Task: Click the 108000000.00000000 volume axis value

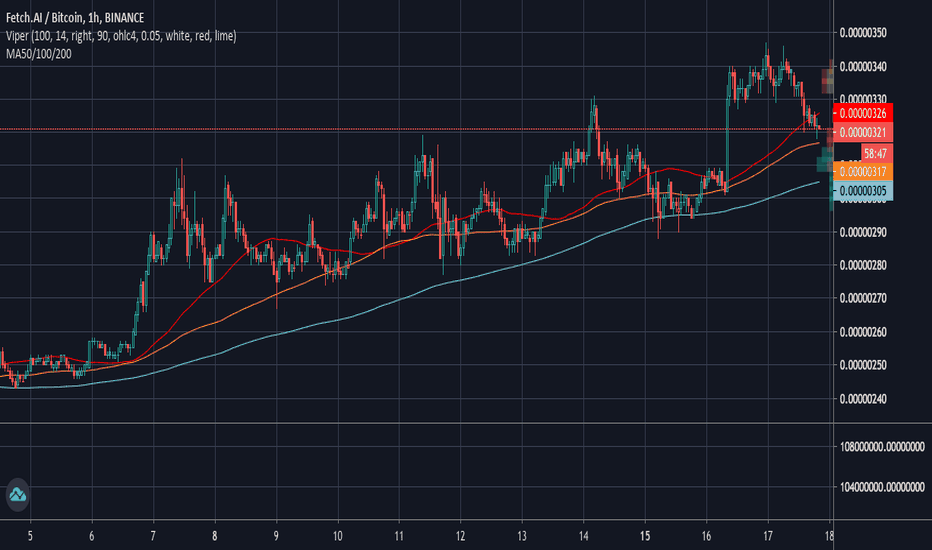Action: pos(882,447)
